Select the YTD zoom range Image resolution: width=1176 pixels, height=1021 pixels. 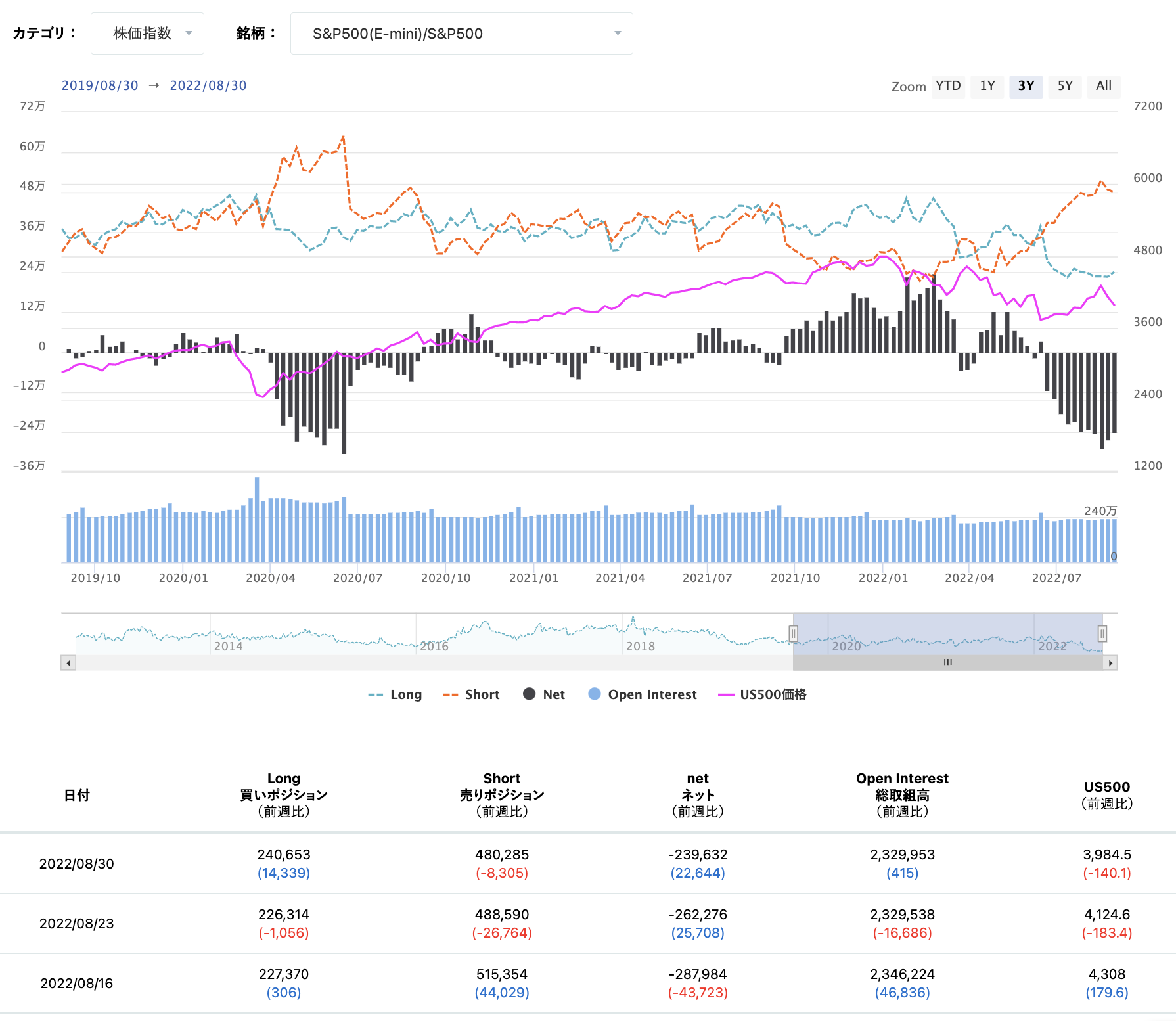coord(948,86)
